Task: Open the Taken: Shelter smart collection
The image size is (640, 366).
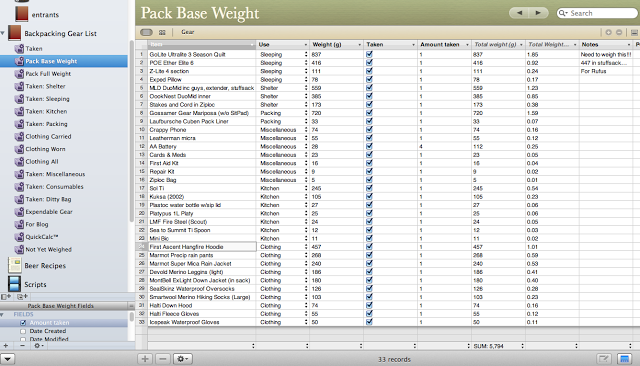Action: (x=45, y=87)
